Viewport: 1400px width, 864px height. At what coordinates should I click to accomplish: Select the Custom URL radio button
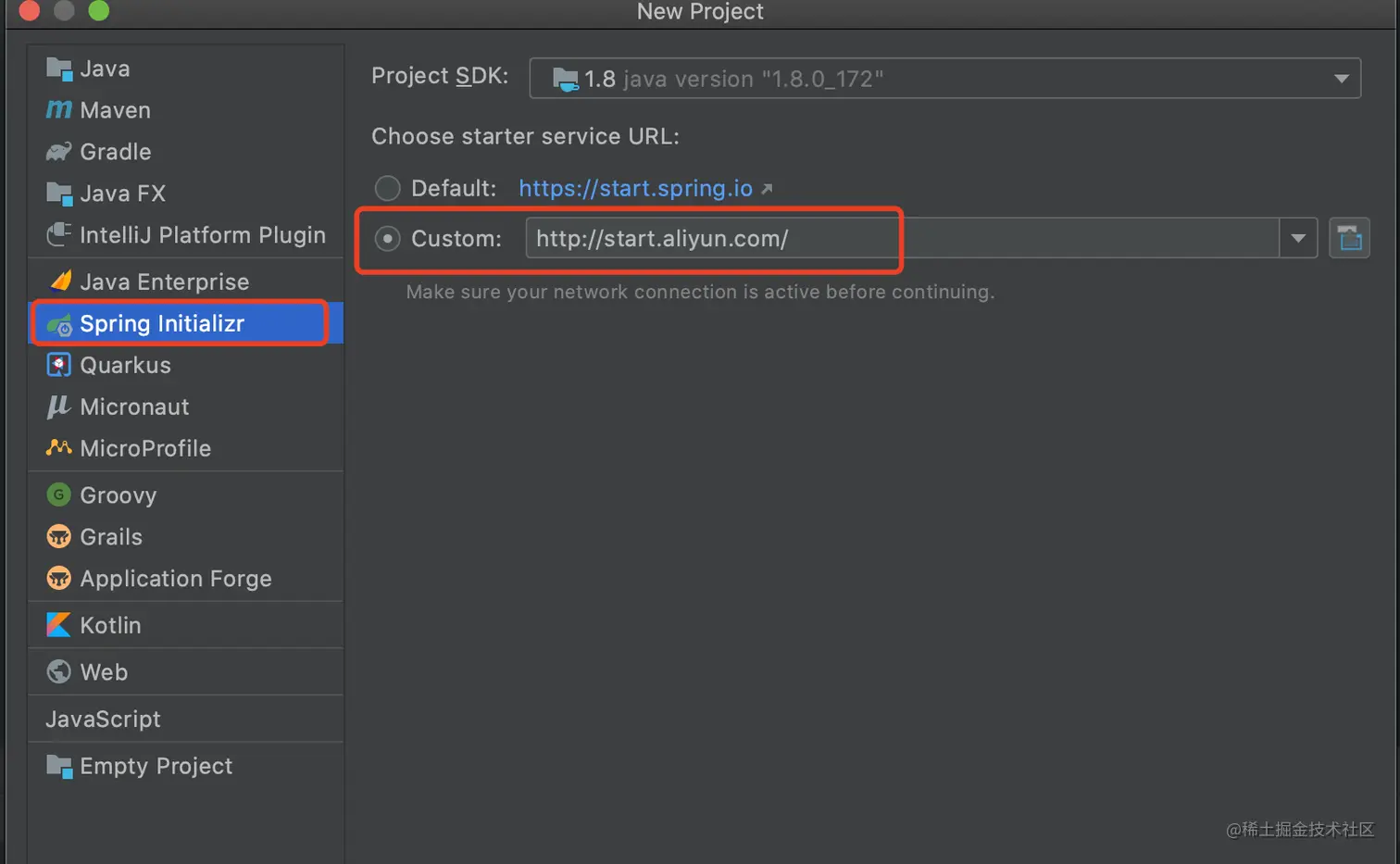pos(387,239)
